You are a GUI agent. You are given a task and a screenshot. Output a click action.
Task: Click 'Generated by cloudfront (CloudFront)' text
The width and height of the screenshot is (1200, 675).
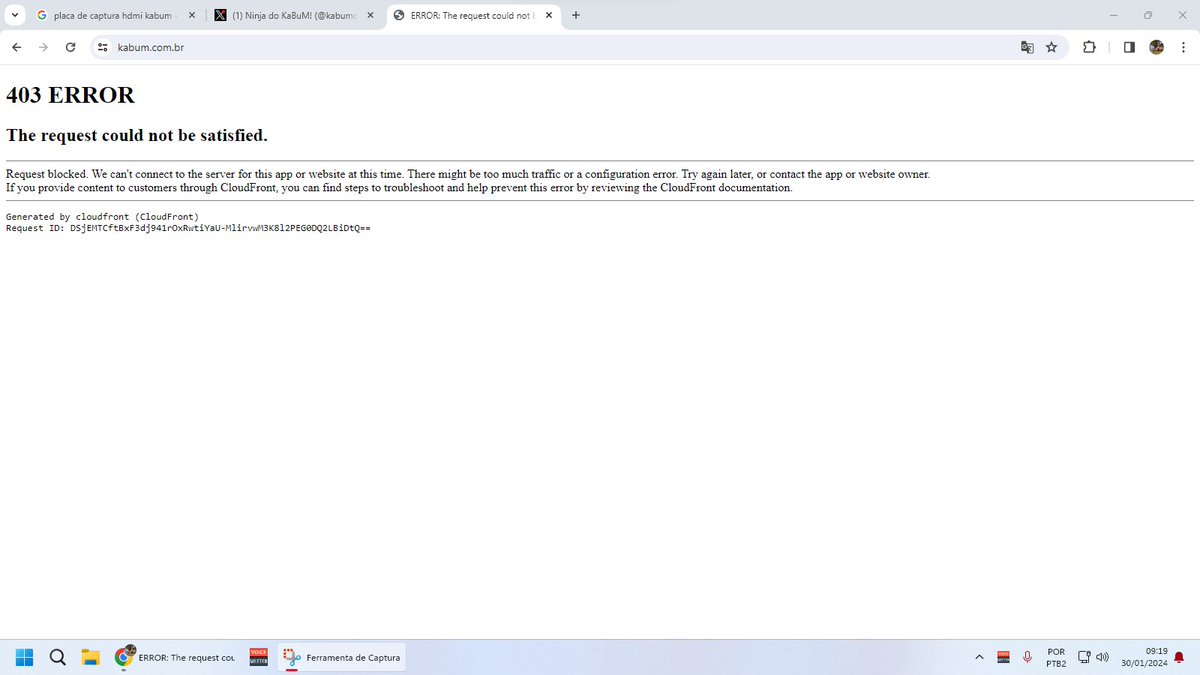click(x=102, y=217)
